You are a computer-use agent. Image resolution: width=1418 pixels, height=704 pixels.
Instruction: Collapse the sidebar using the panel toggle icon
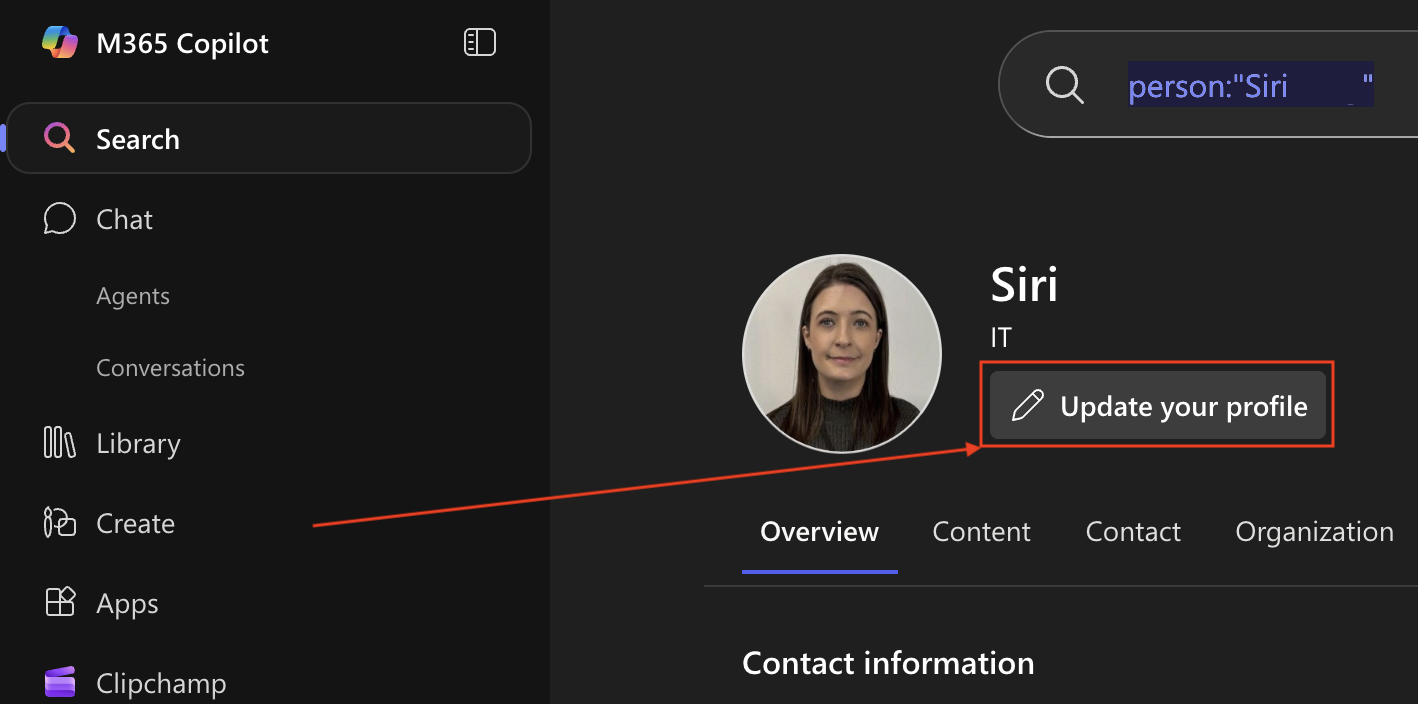point(480,42)
